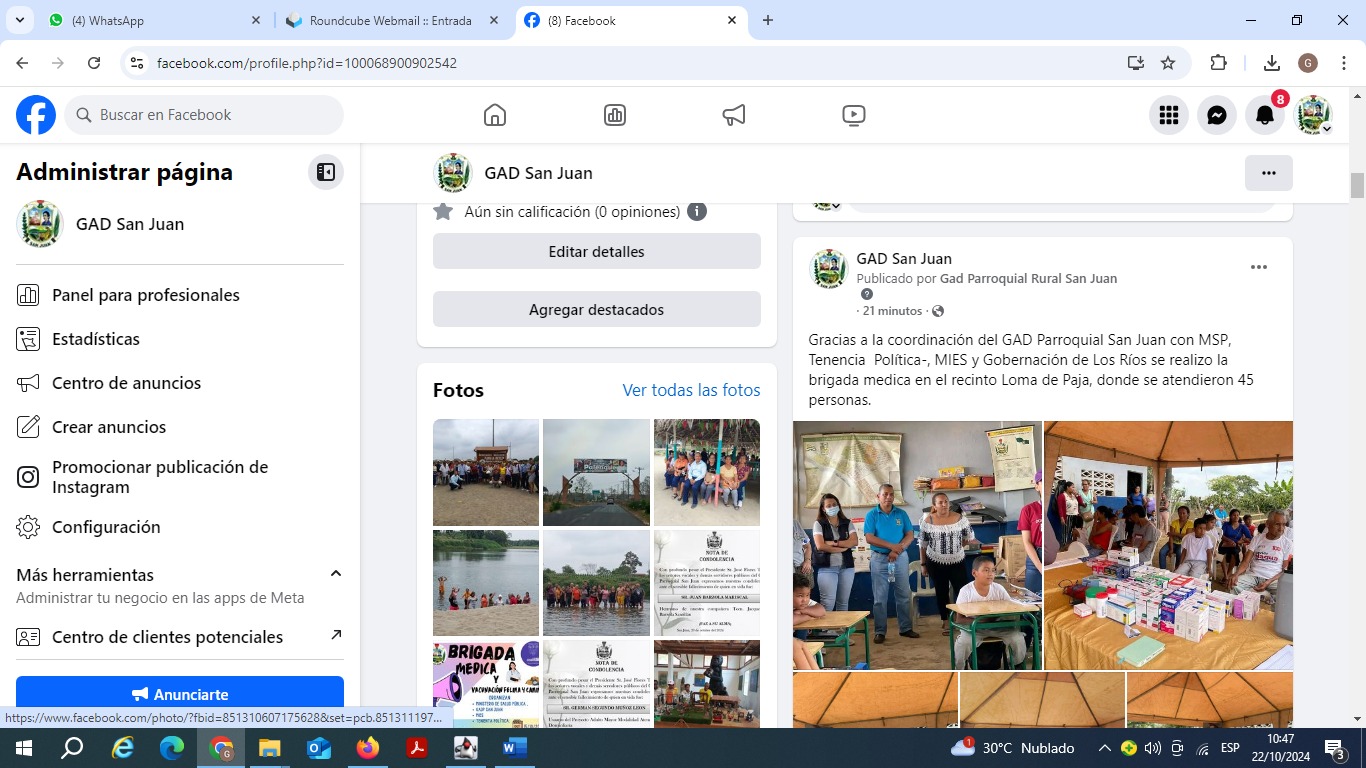The width and height of the screenshot is (1366, 768).
Task: Open Messenger chats icon
Action: click(1217, 115)
